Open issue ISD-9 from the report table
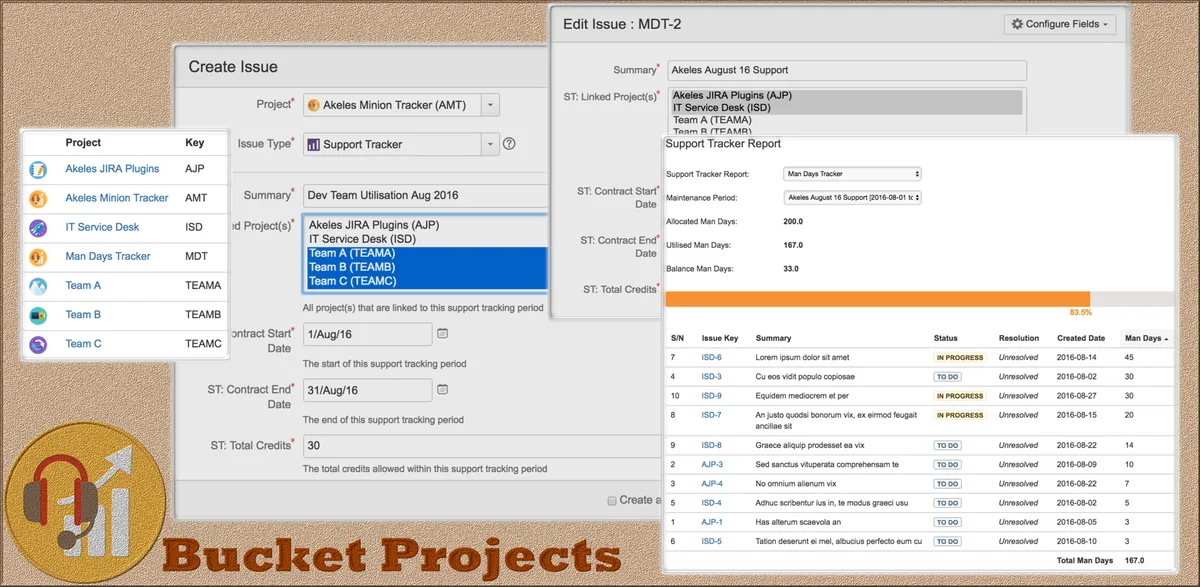The height and width of the screenshot is (587, 1200). 711,396
